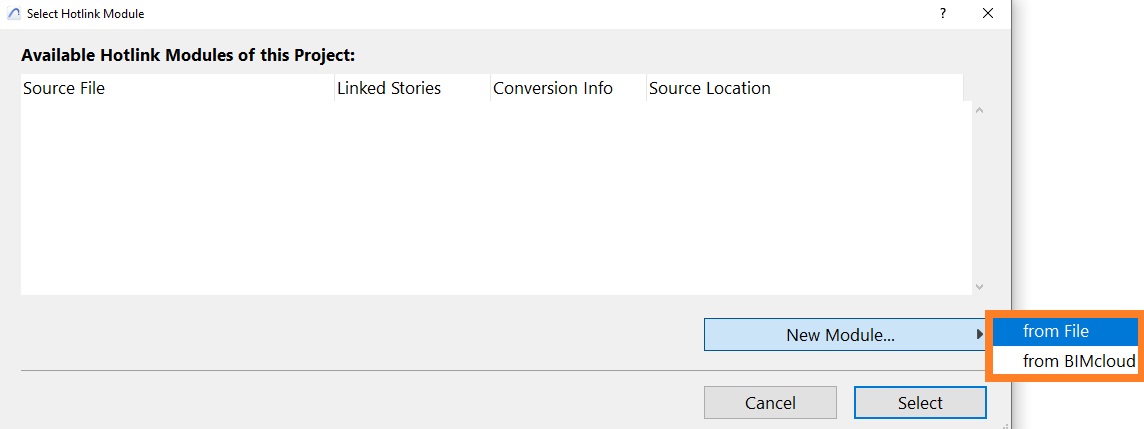Confirm with the Select button
The image size is (1144, 429).
coord(920,403)
